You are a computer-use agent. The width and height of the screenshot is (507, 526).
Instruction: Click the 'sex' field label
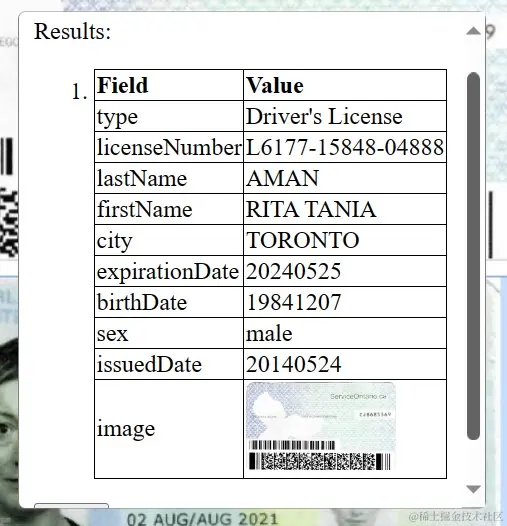click(112, 334)
